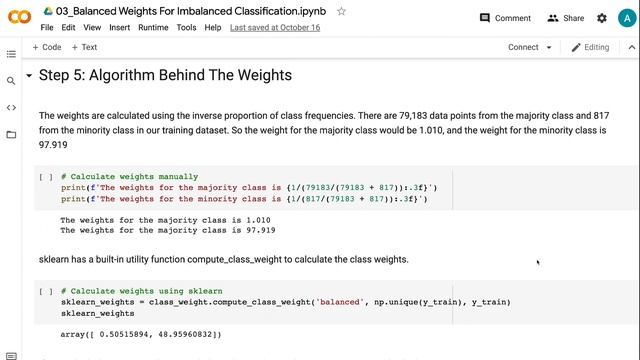This screenshot has width=640, height=360.
Task: Click the Comment button
Action: (x=505, y=18)
